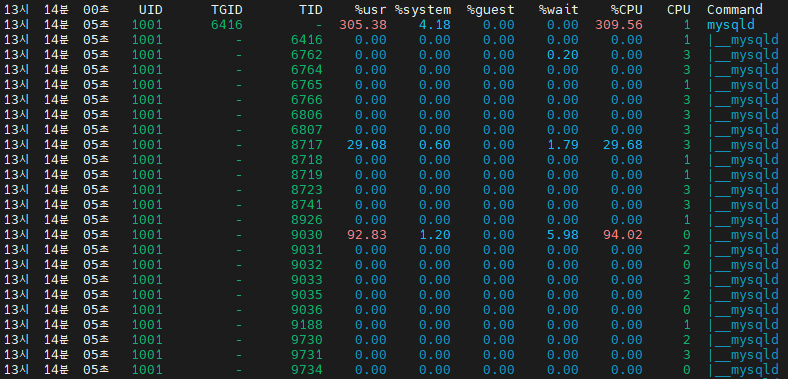Click the TID column header

311,10
